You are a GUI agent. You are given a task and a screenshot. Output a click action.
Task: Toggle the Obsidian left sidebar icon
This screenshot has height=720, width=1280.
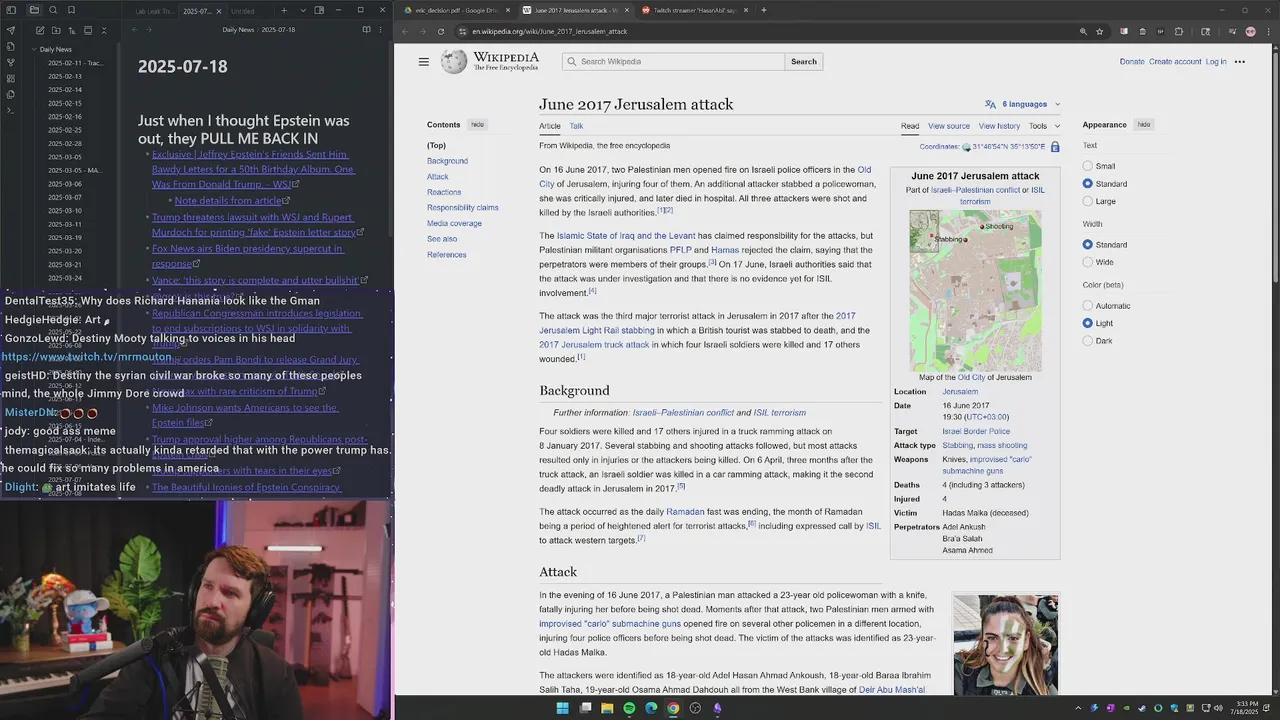point(10,10)
